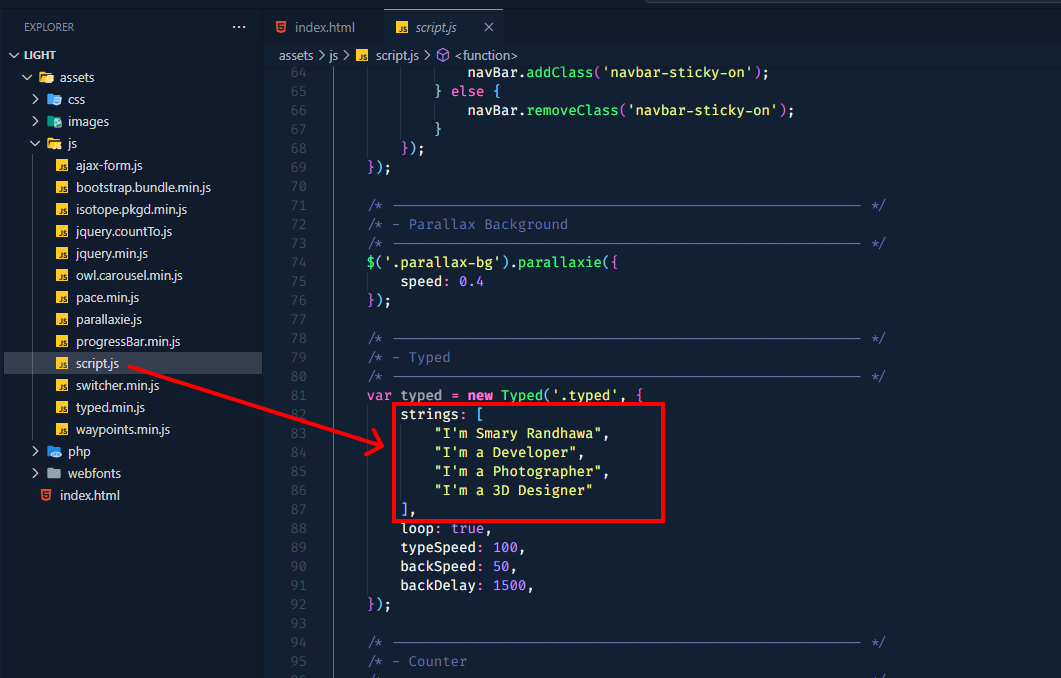Click the Parallax Background comment
1061x678 pixels.
(x=488, y=225)
